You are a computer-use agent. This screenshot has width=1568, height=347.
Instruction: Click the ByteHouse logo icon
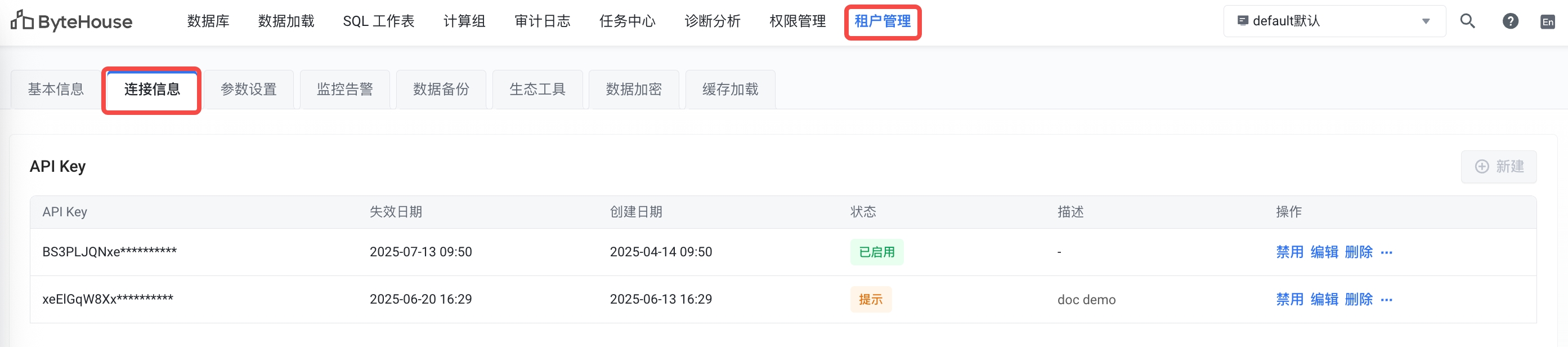pos(22,20)
